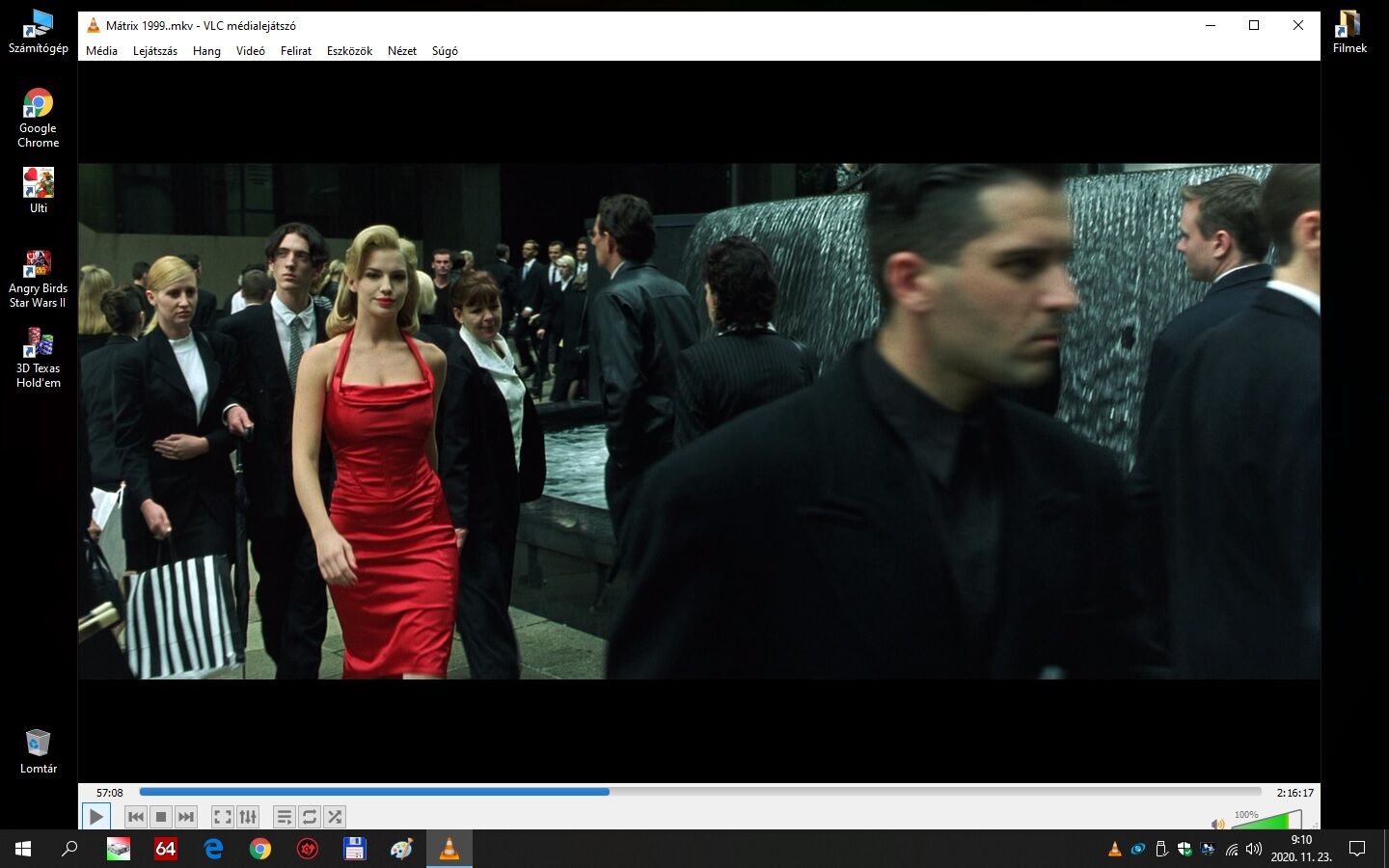Open the red 64 app in the taskbar

point(166,849)
